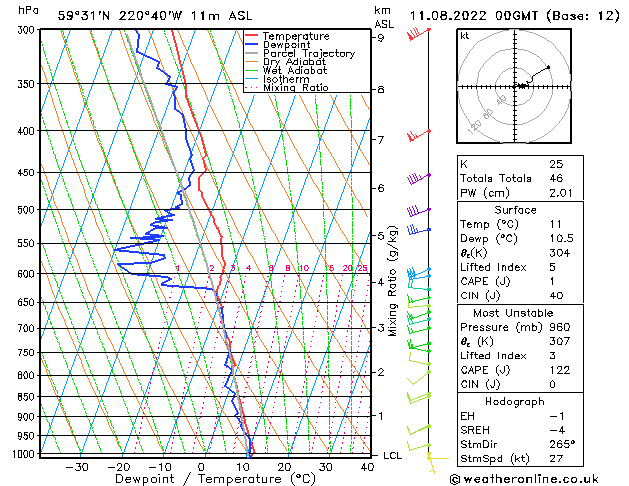Click the "SREH" row label
Screen dimensions: 629x486
click(475, 430)
